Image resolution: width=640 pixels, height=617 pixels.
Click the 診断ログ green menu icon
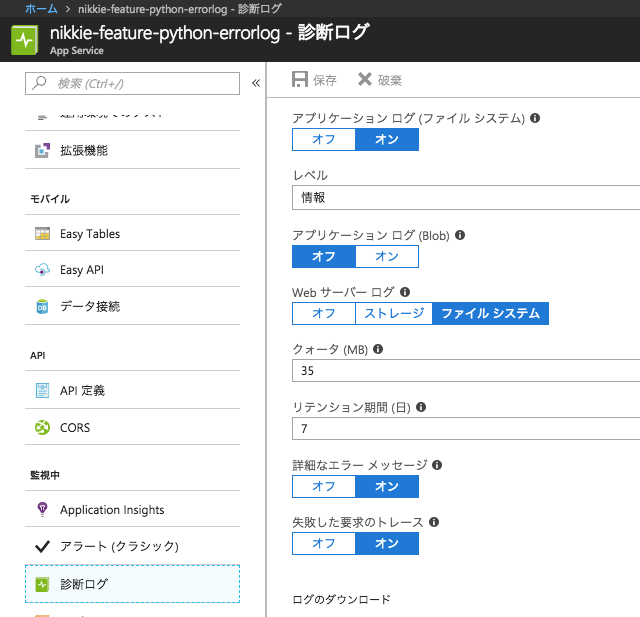(x=42, y=584)
